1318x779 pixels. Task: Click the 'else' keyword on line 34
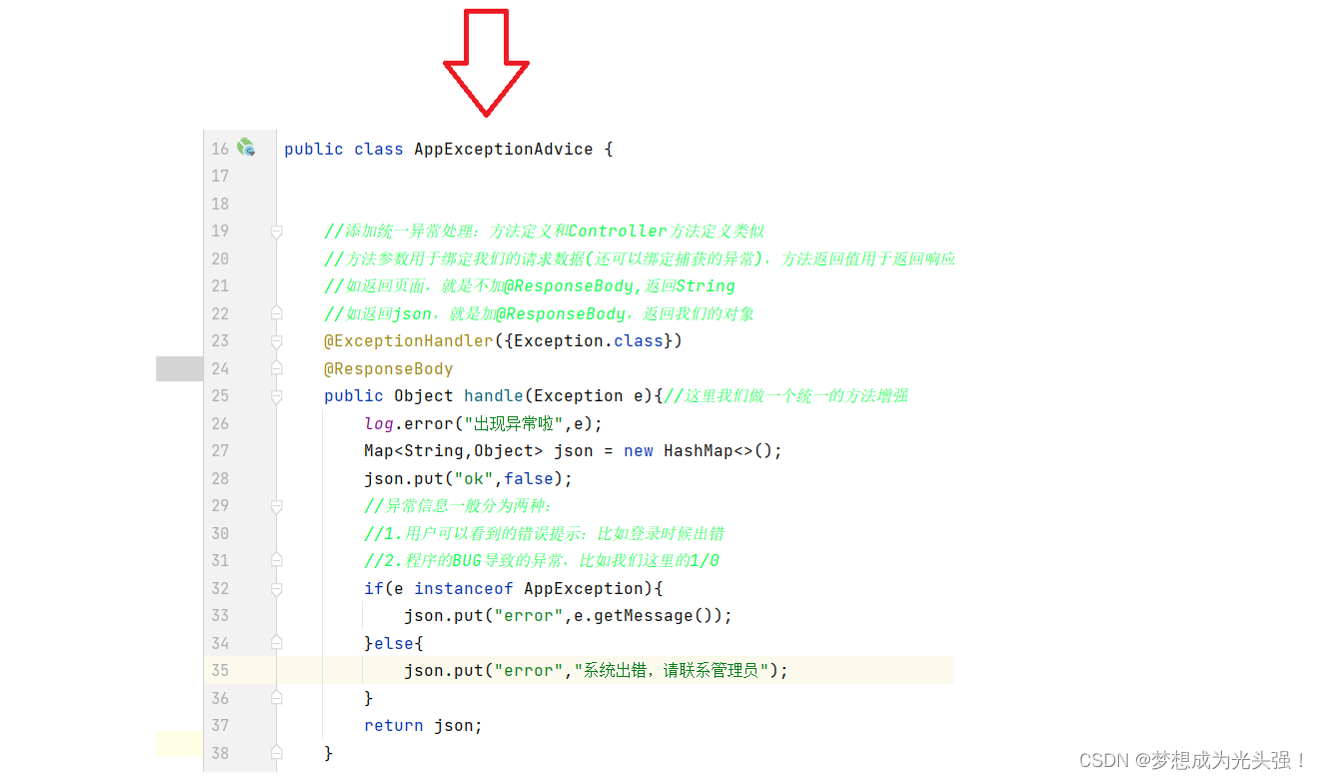[x=393, y=643]
